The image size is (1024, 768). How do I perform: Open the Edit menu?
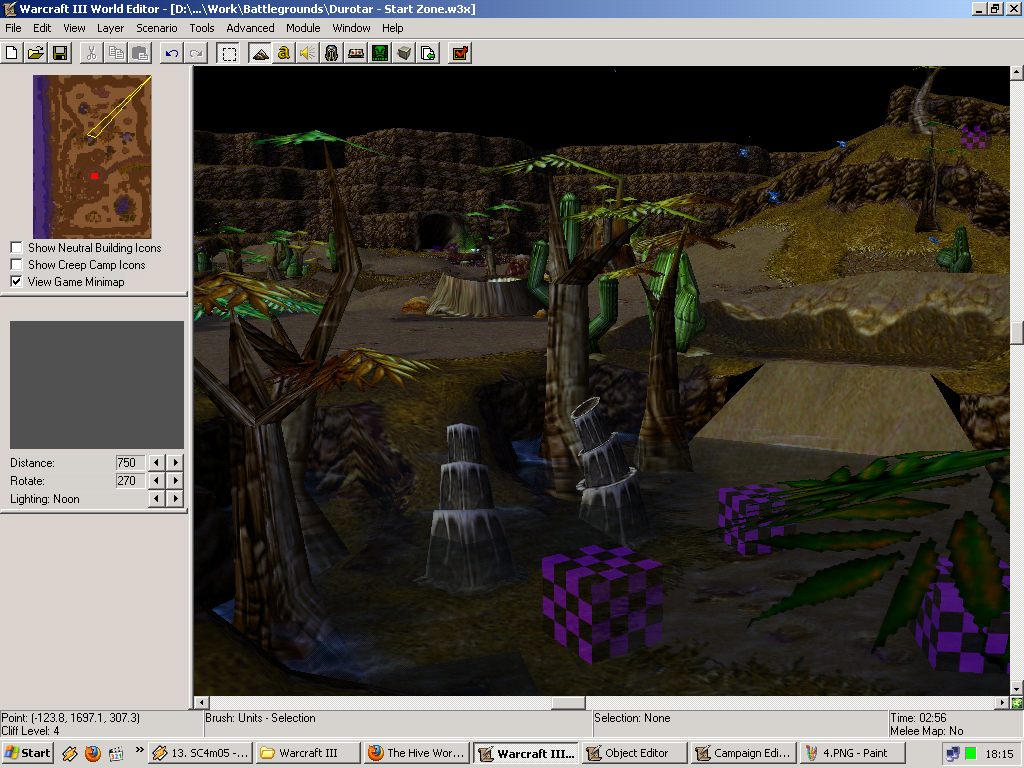(42, 28)
